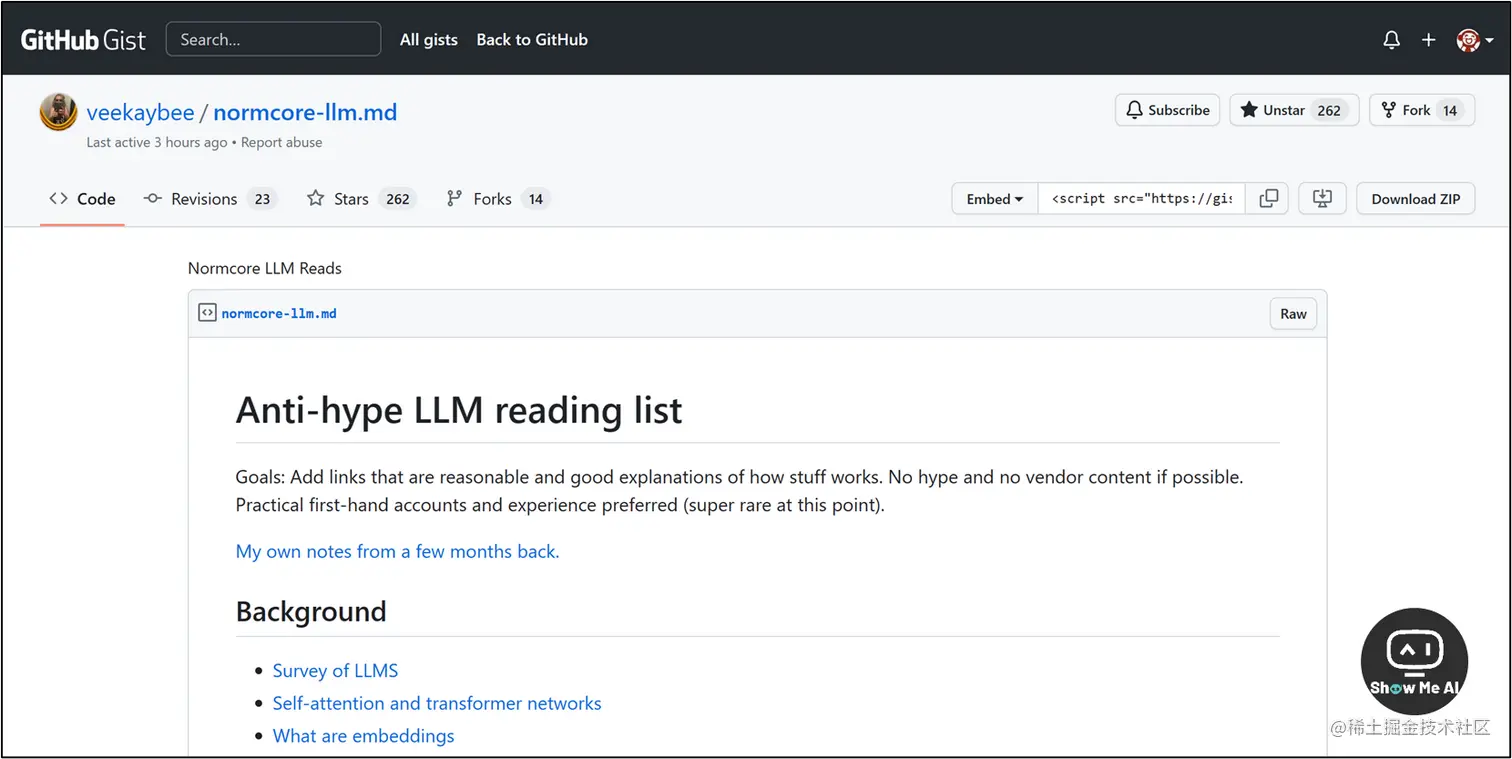
Task: Go Back to GitHub
Action: point(532,40)
